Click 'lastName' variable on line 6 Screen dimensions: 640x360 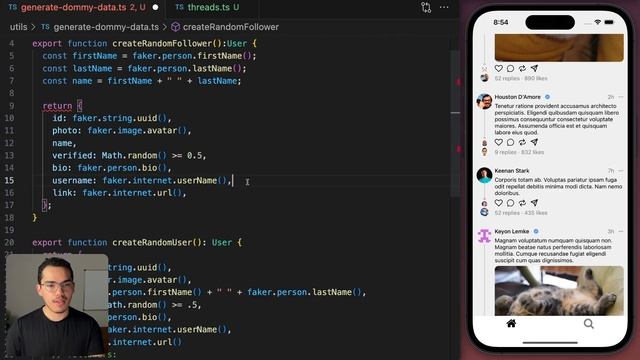point(92,68)
